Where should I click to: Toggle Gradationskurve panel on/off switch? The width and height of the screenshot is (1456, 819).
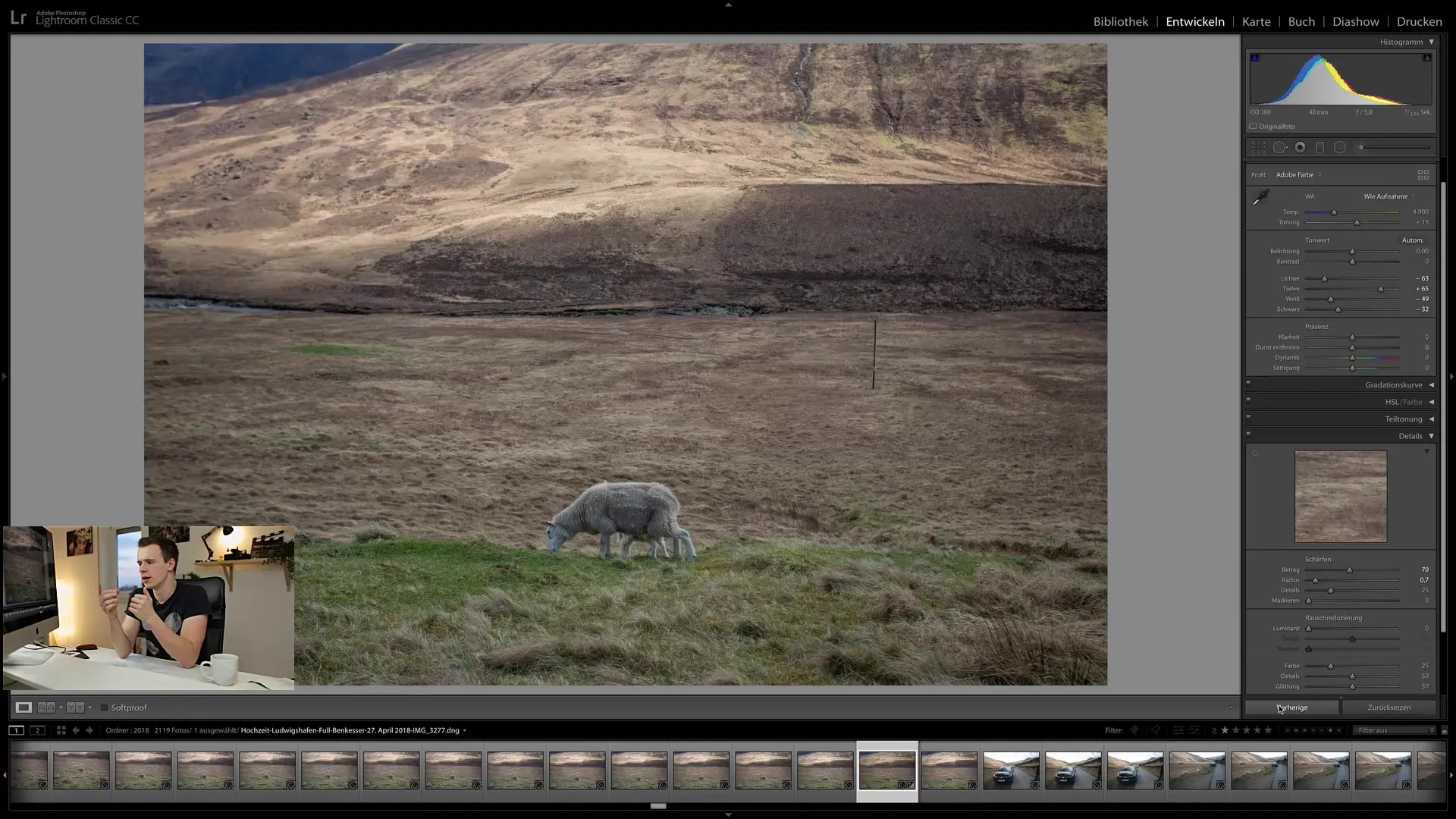[1248, 382]
